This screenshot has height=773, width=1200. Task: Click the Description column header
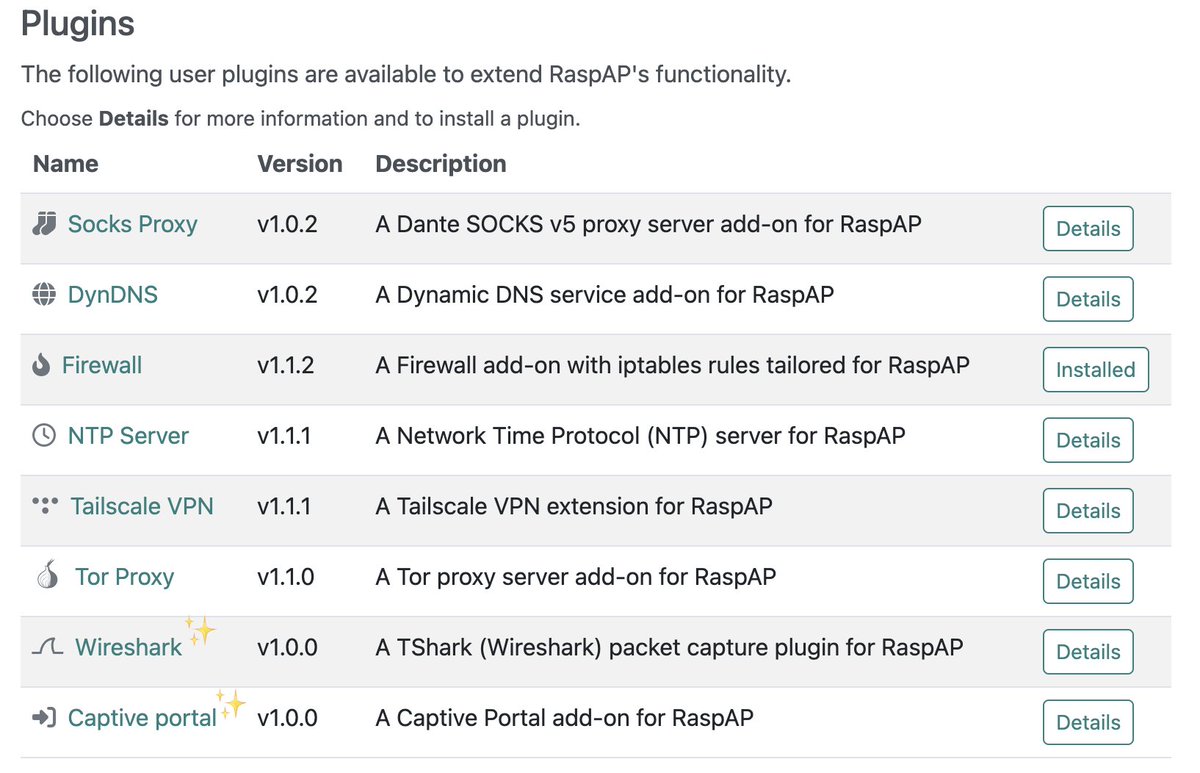pos(441,163)
